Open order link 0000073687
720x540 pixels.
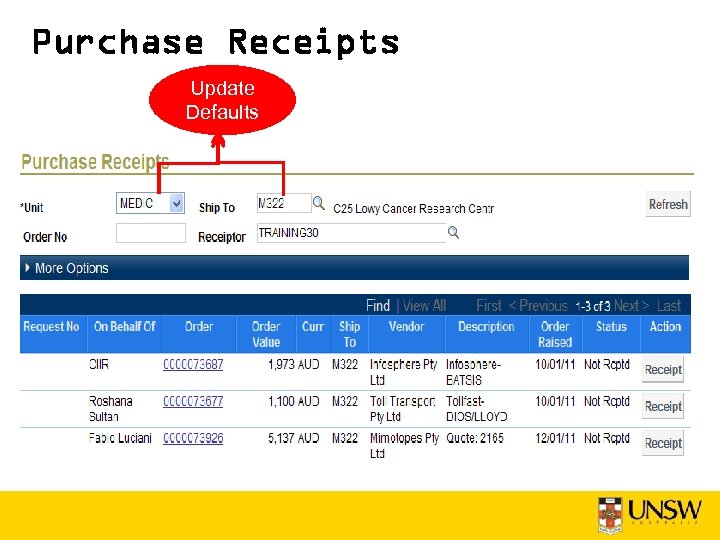point(193,365)
